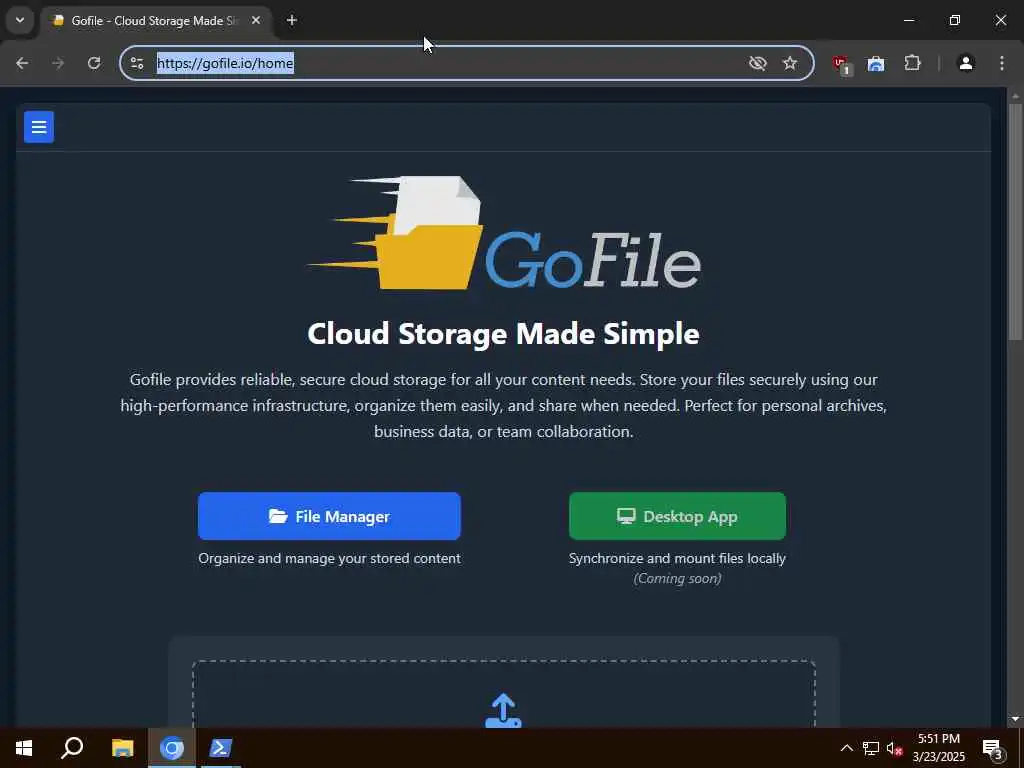Click the network status tray icon
This screenshot has width=1024, height=768.
click(871, 748)
